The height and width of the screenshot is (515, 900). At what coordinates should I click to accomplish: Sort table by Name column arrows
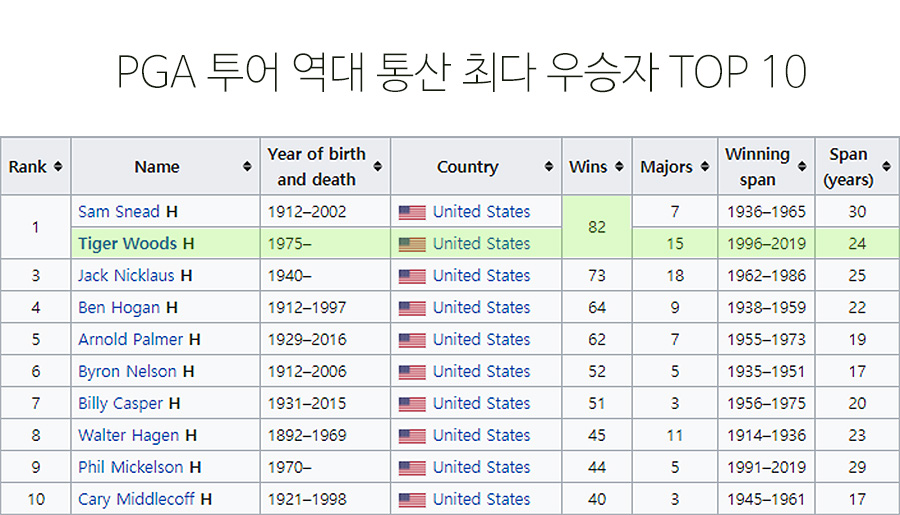click(247, 166)
